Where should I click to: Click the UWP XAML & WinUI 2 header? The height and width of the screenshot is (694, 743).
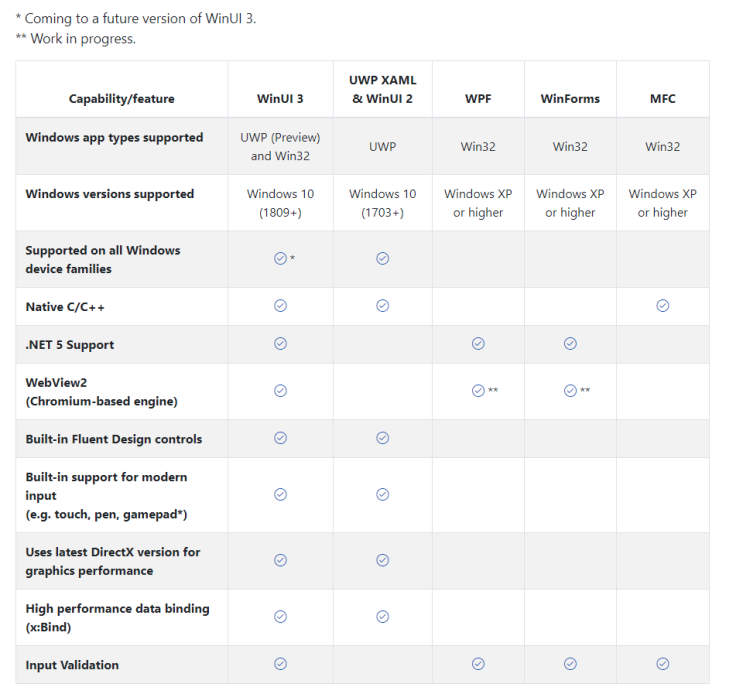(382, 89)
